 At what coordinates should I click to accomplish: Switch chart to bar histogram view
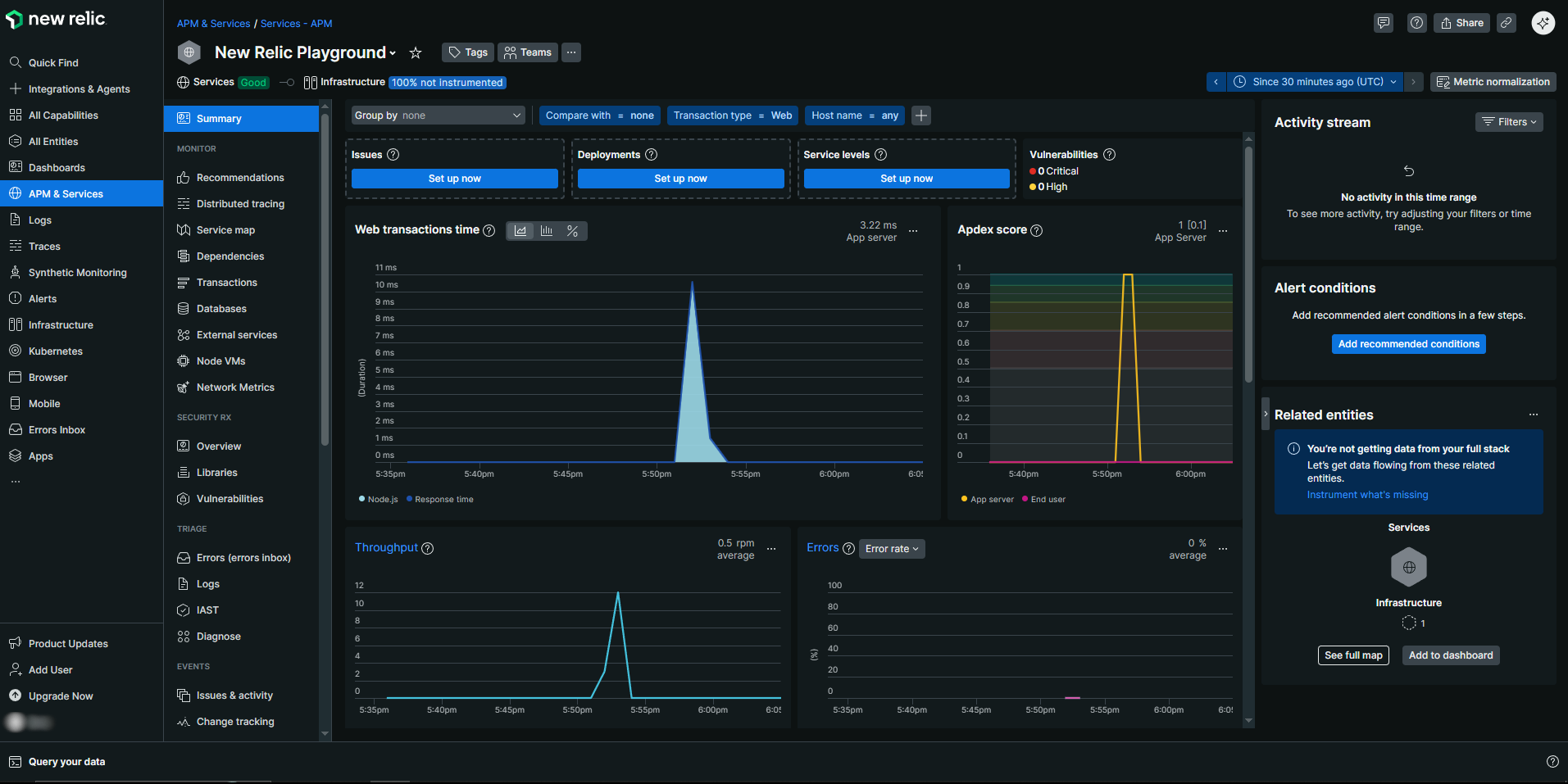(547, 231)
